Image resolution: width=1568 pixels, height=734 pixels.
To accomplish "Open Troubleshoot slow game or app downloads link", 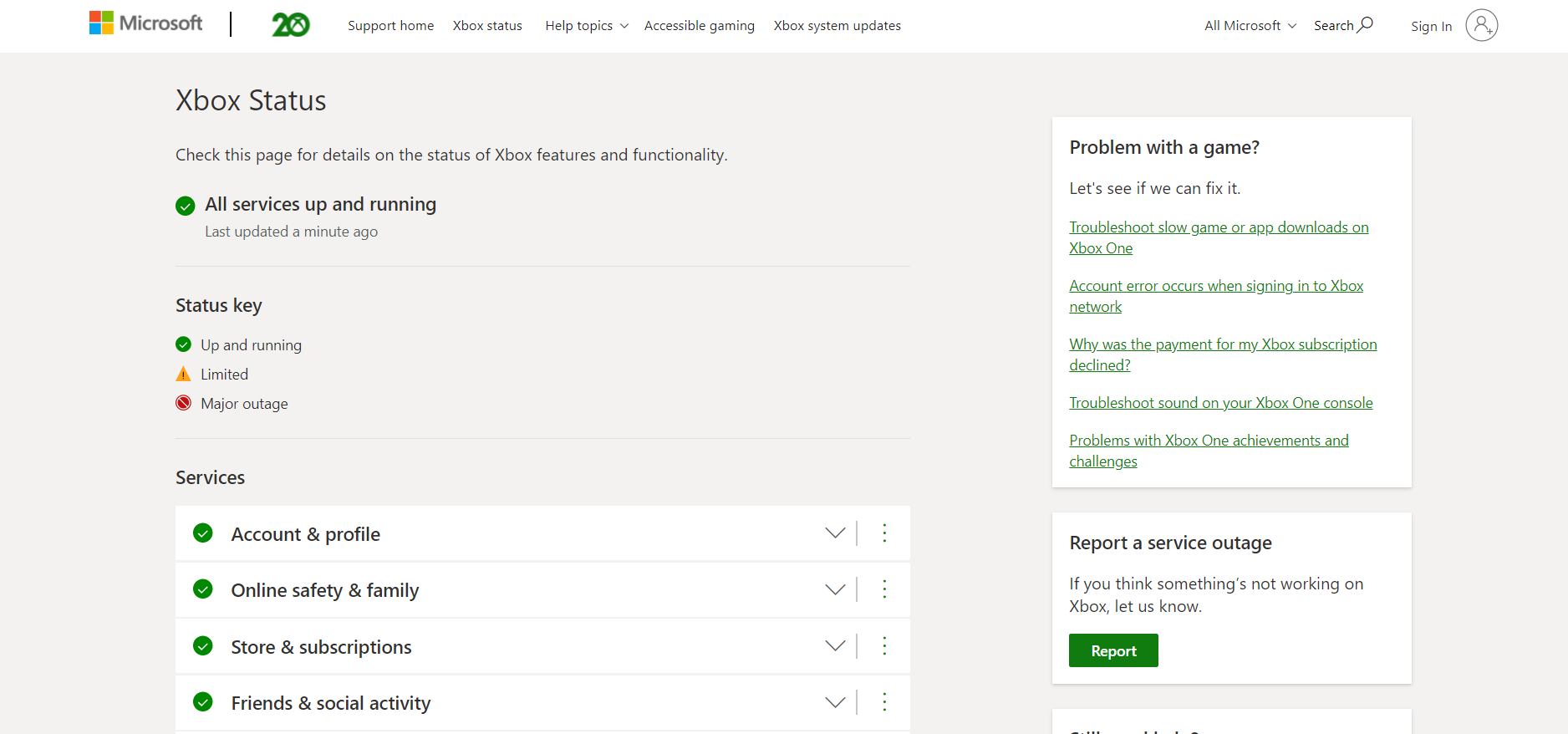I will click(1219, 237).
